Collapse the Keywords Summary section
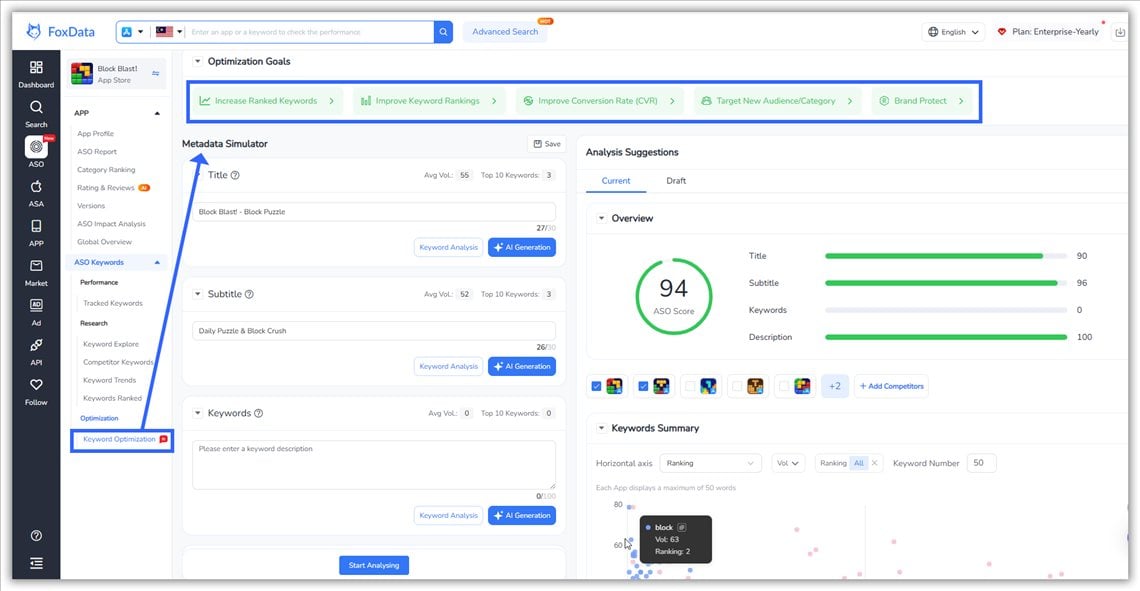 tap(601, 428)
